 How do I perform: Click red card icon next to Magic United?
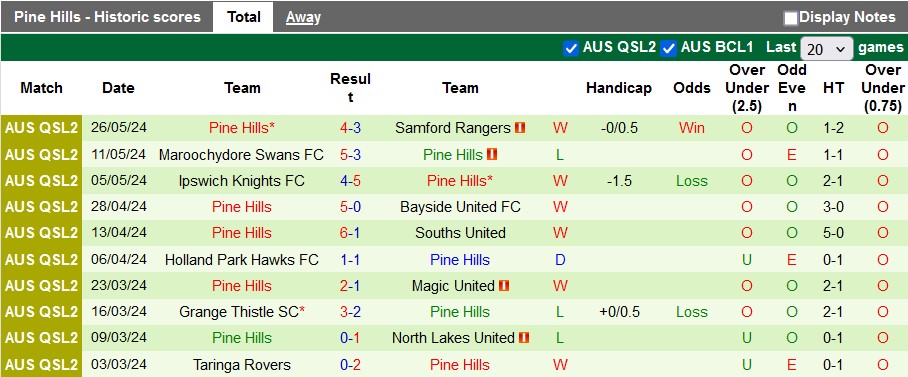tap(503, 286)
